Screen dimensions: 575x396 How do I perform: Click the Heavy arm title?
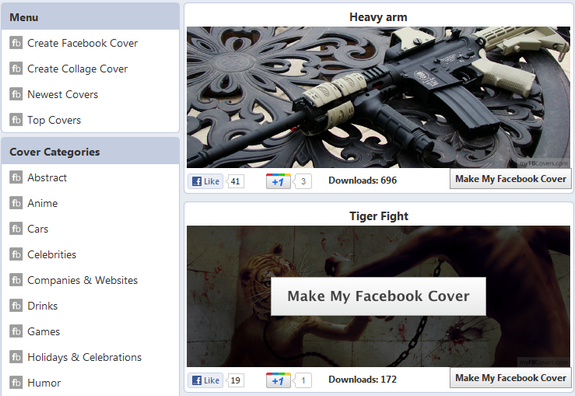[378, 17]
